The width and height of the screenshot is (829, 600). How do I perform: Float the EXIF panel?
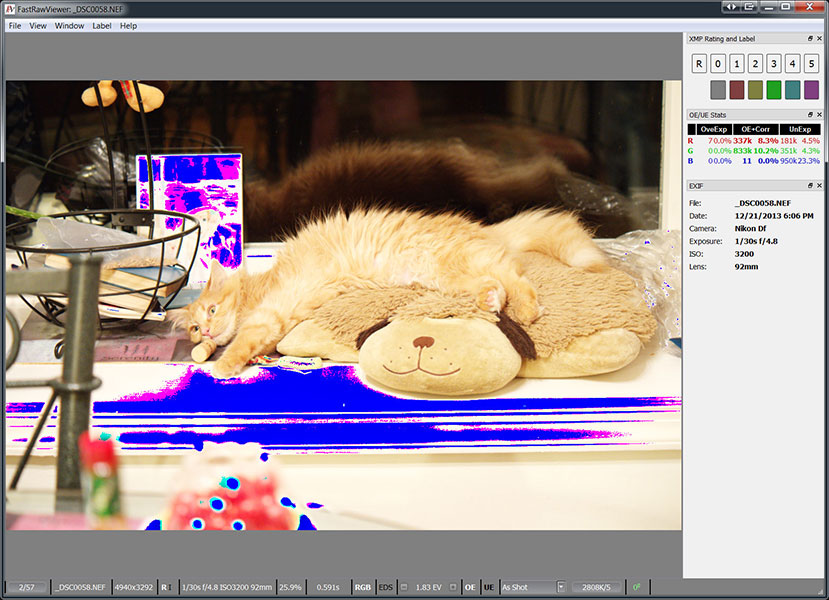point(810,186)
